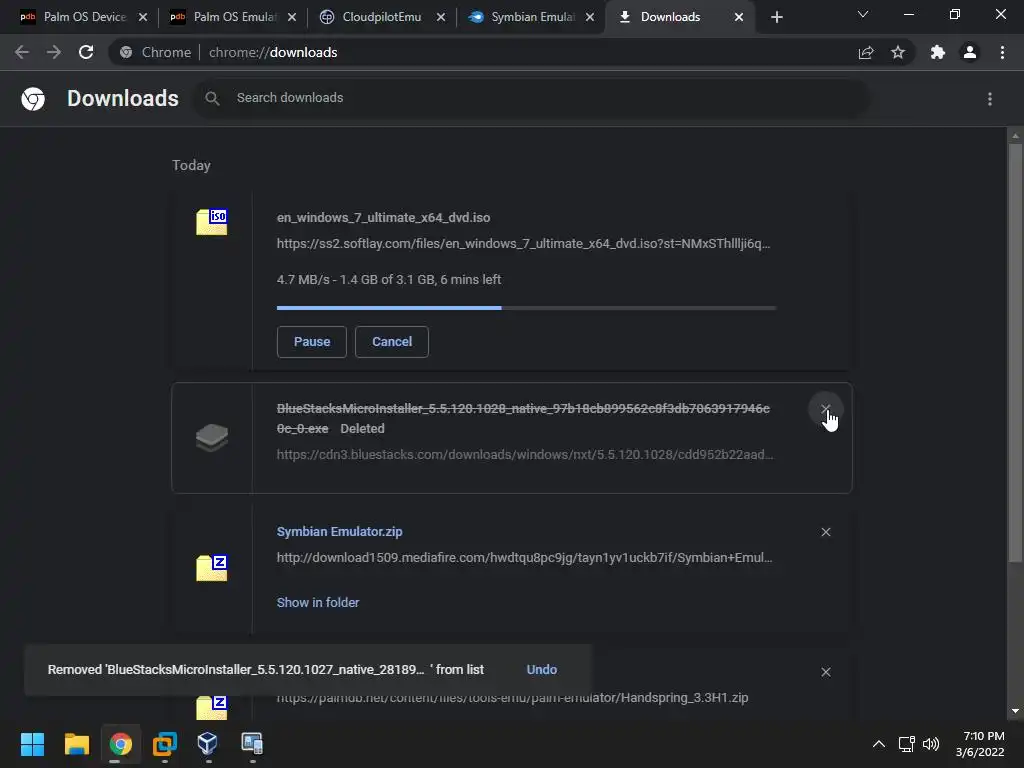Remove the Handspring_3.3H1.zip download entry
The image size is (1024, 768).
coord(825,672)
